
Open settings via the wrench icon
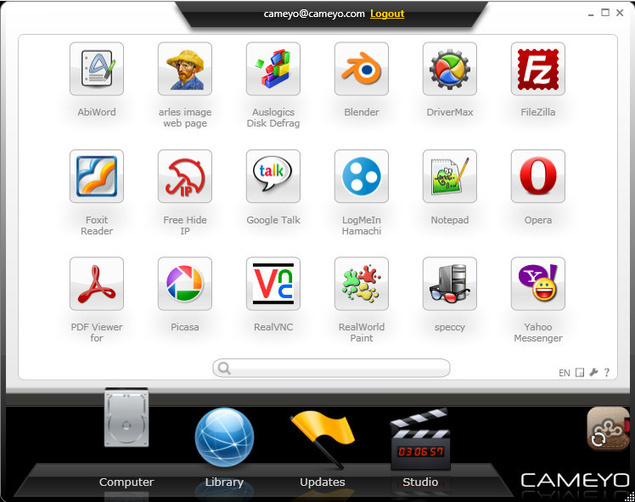[593, 373]
